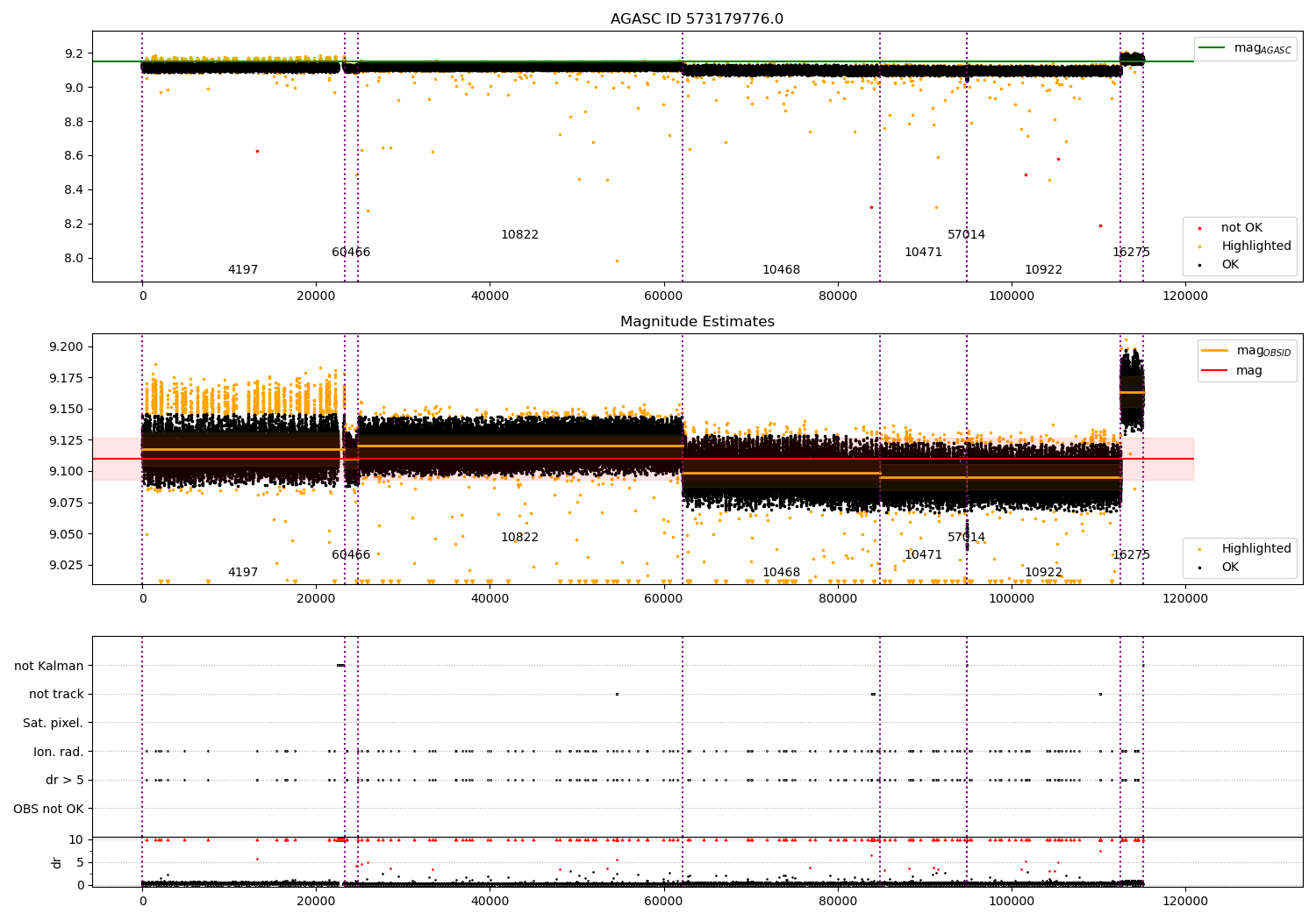Click the plot title "AGASC ID 573179776.0"
Image resolution: width=1316 pixels, height=921 pixels.
pos(697,19)
